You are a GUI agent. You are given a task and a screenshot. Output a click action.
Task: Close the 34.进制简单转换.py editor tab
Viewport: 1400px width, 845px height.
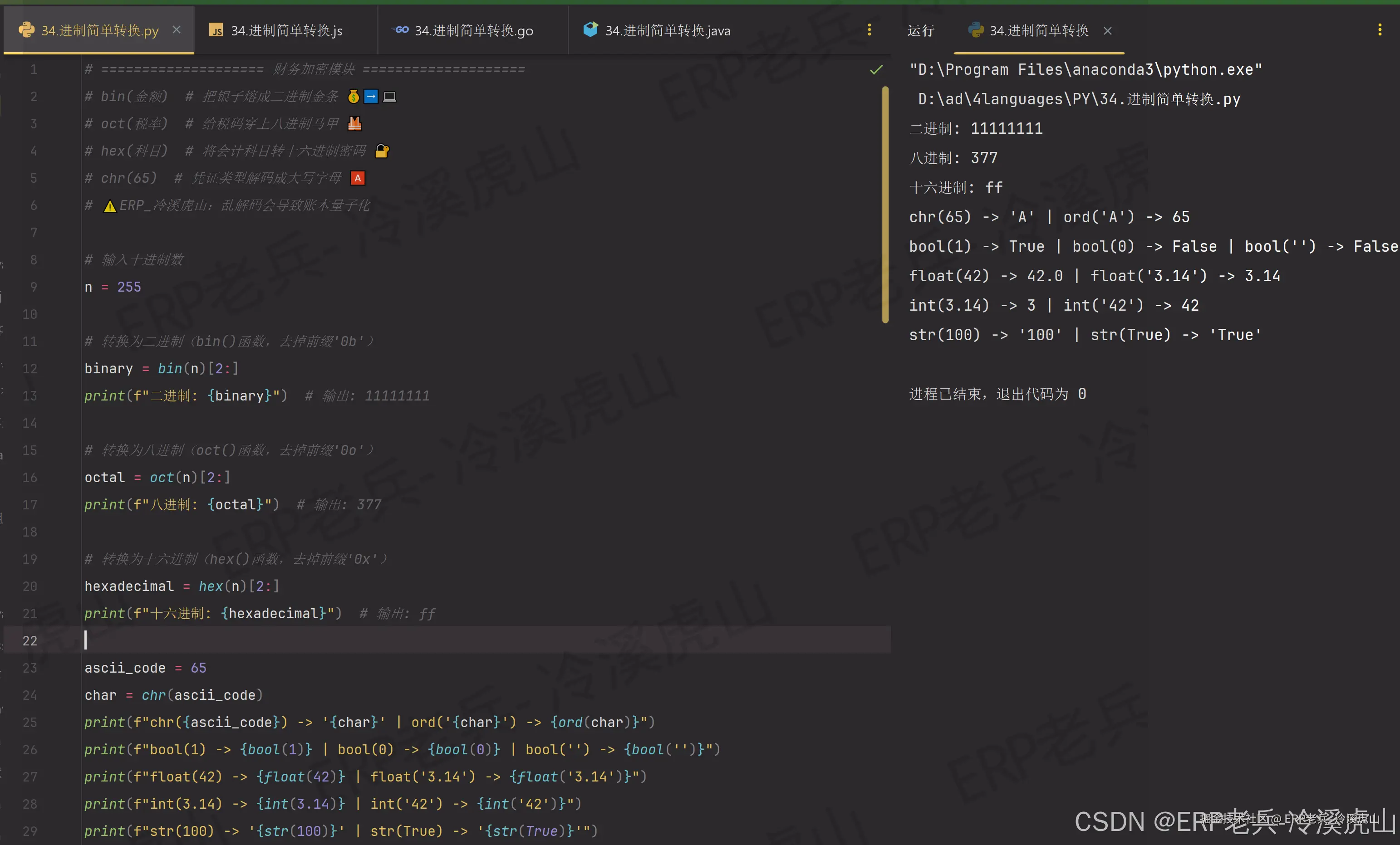click(177, 29)
